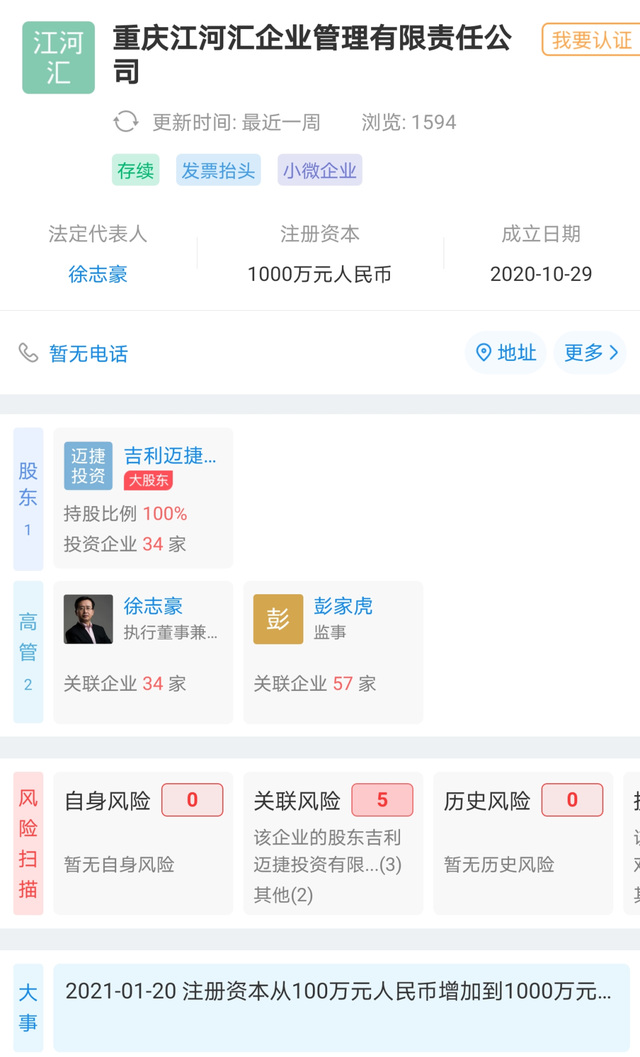Tap the 存续 status tag
This screenshot has height=1057, width=640.
tap(136, 170)
